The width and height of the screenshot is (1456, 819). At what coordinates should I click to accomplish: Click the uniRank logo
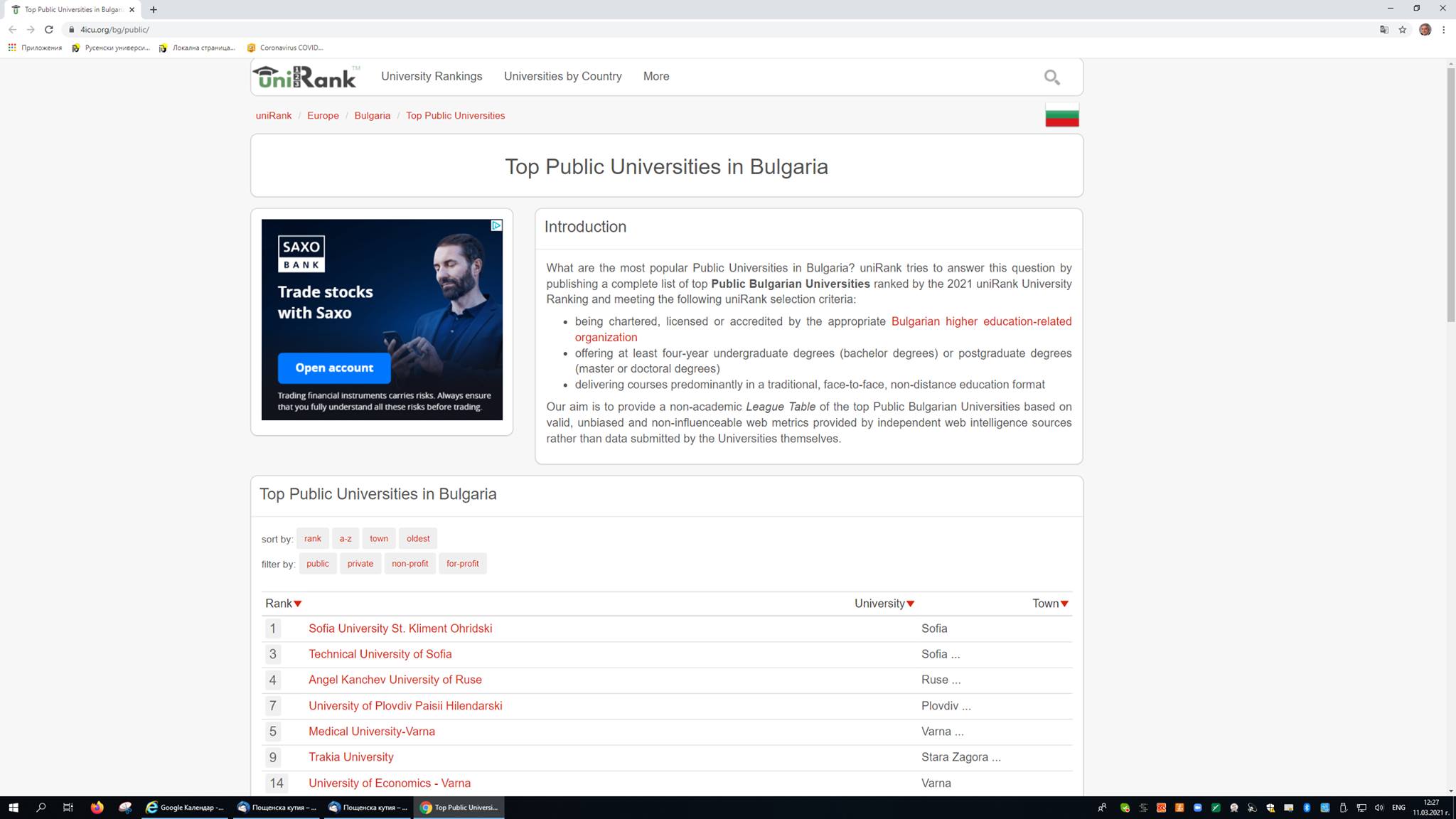pos(306,77)
